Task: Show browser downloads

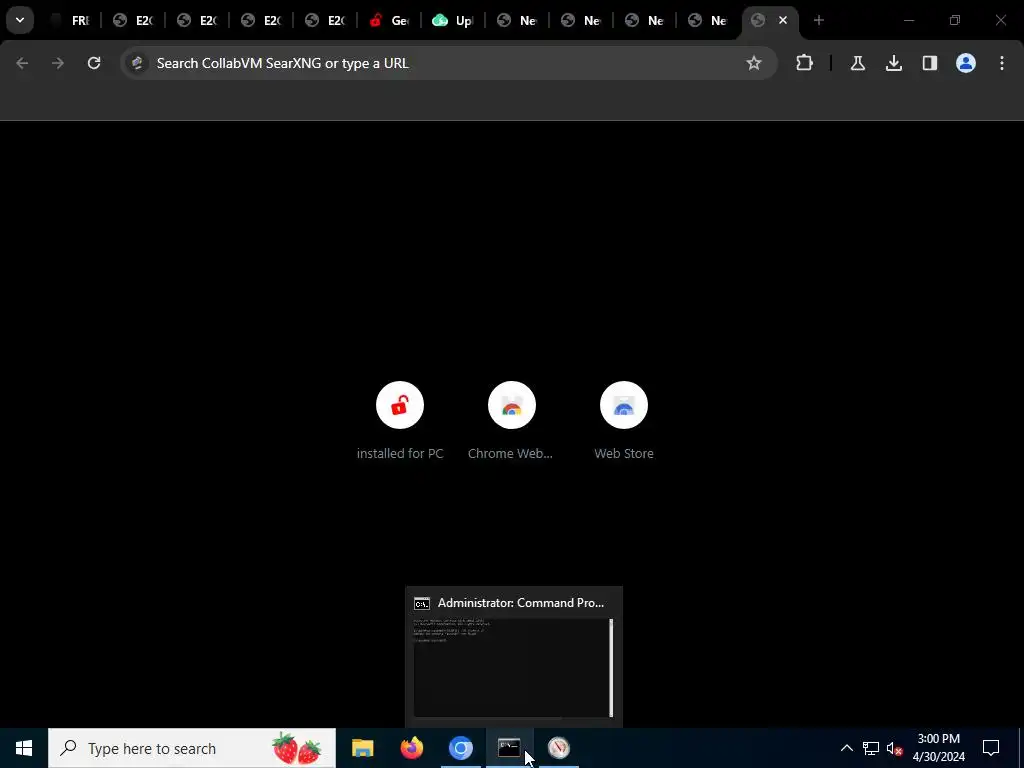Action: (x=893, y=63)
